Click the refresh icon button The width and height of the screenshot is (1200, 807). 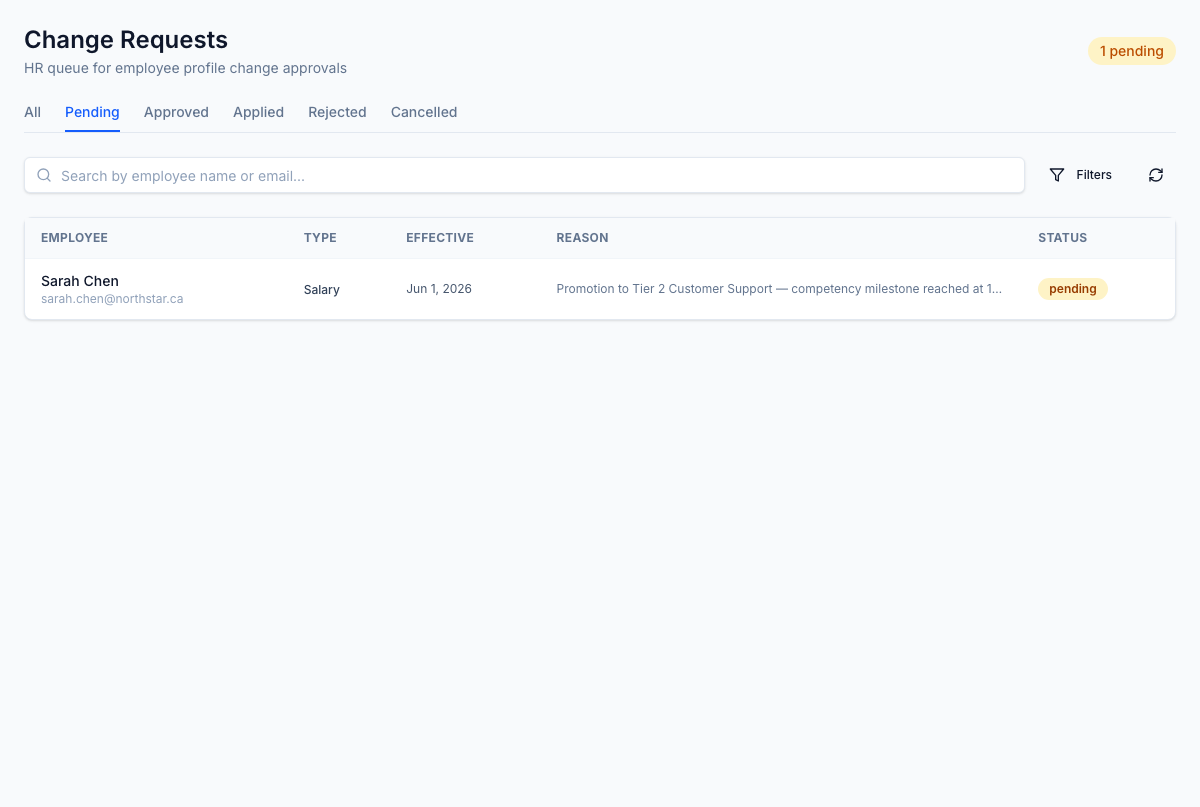tap(1156, 175)
